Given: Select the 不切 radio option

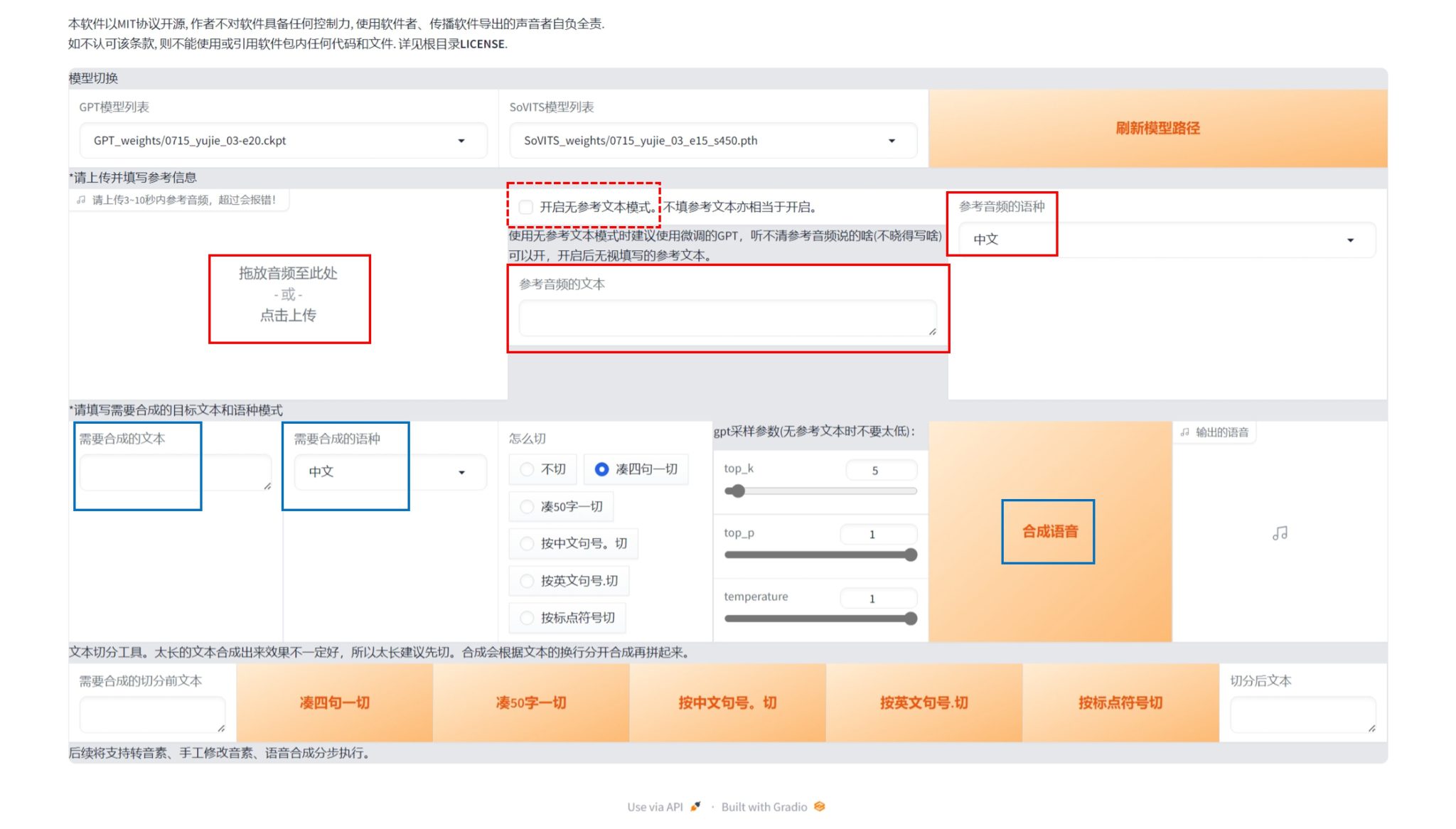Looking at the screenshot, I should point(527,469).
